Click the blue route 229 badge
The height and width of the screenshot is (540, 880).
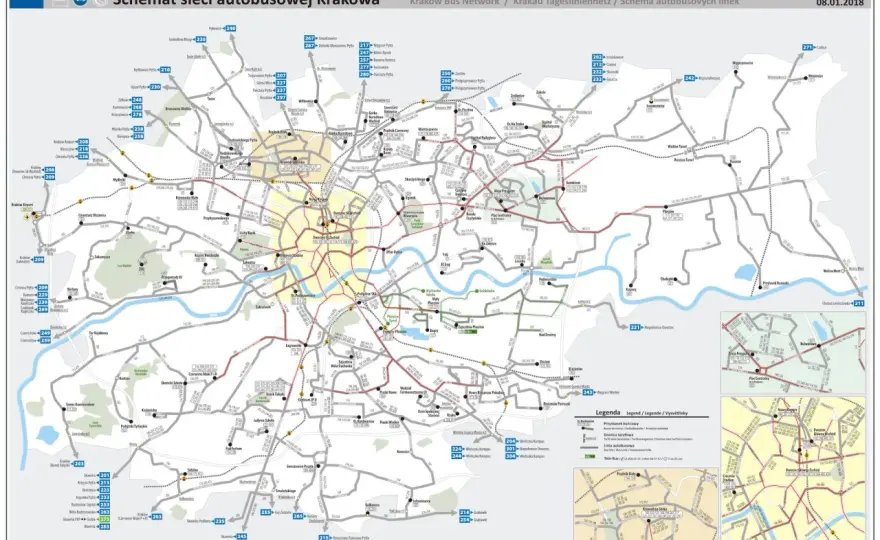click(x=42, y=295)
